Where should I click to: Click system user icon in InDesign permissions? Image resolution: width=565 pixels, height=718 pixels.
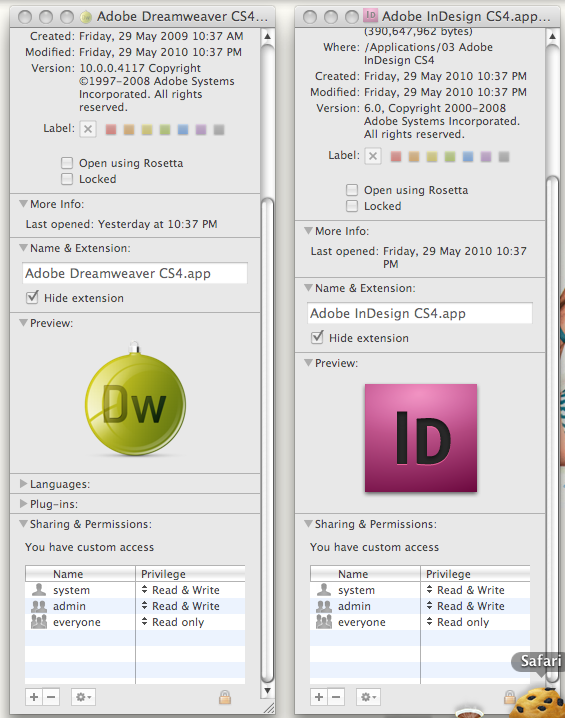coord(324,590)
